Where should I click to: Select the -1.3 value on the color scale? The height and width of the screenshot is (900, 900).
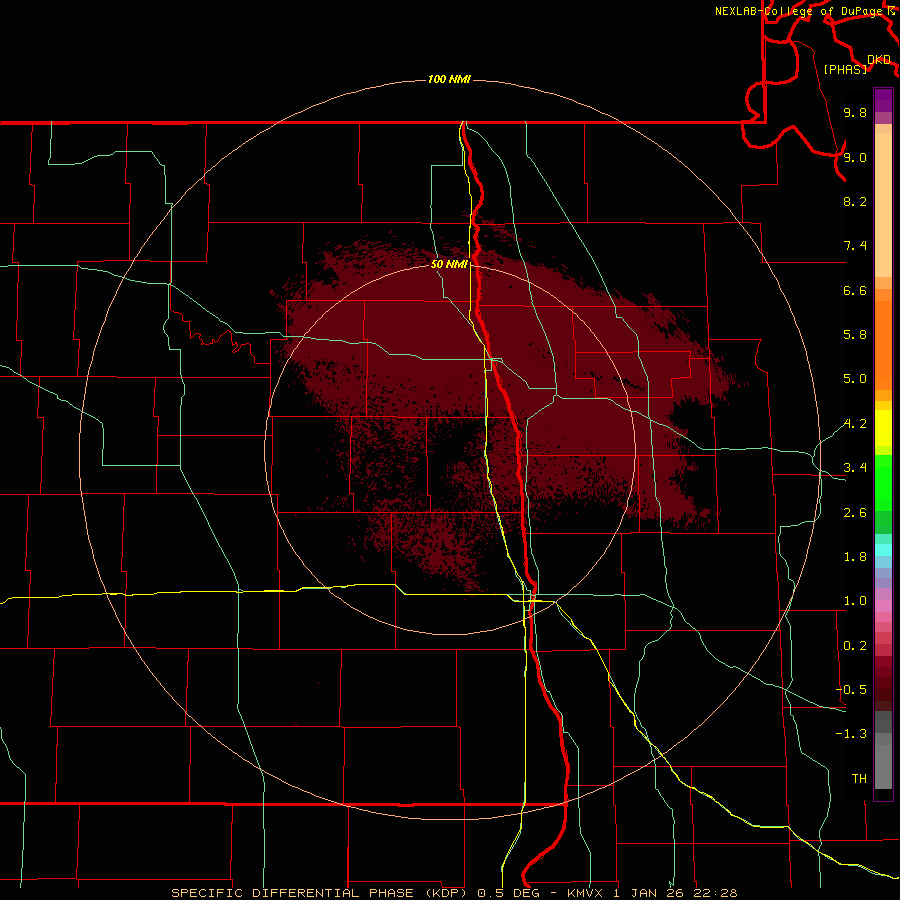click(851, 734)
